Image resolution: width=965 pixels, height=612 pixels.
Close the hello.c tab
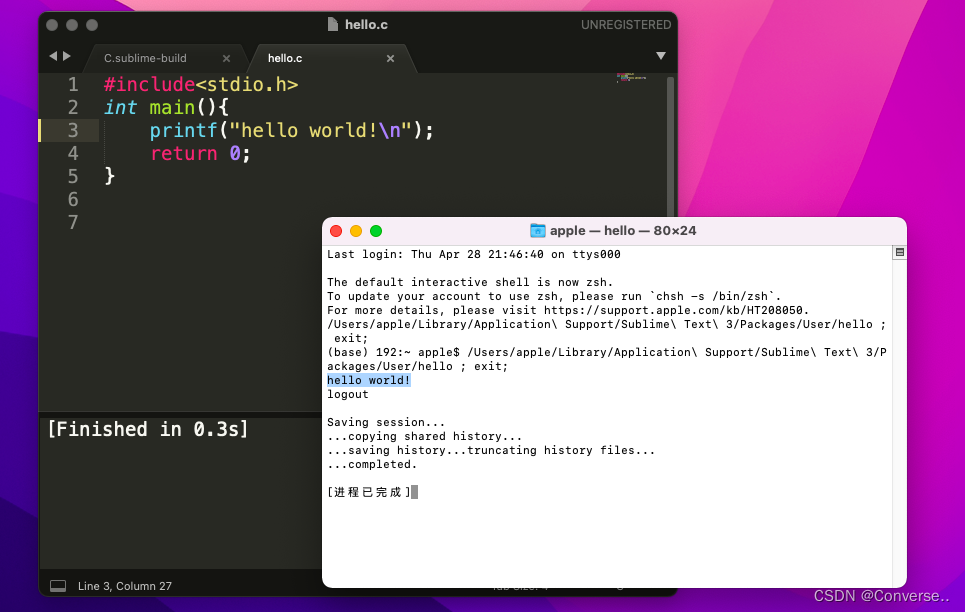(390, 58)
